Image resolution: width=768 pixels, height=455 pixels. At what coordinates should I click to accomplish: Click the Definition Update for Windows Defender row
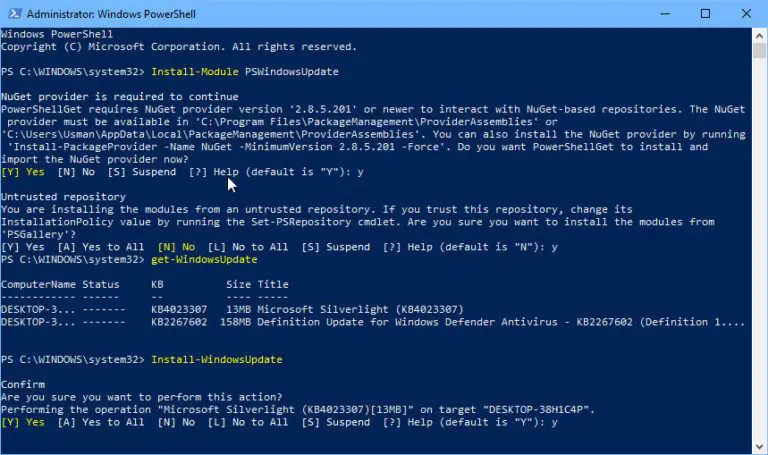pyautogui.click(x=373, y=322)
